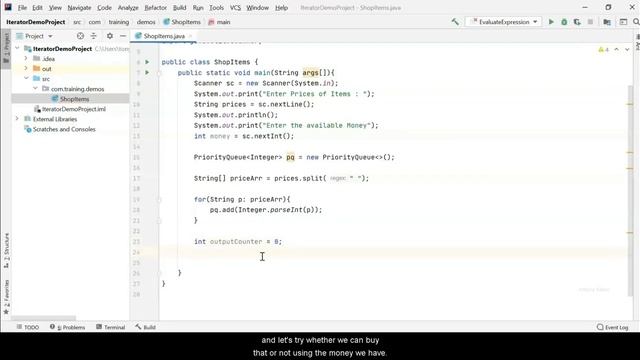Fold the main method in gutter
This screenshot has width=640, height=360.
click(159, 73)
